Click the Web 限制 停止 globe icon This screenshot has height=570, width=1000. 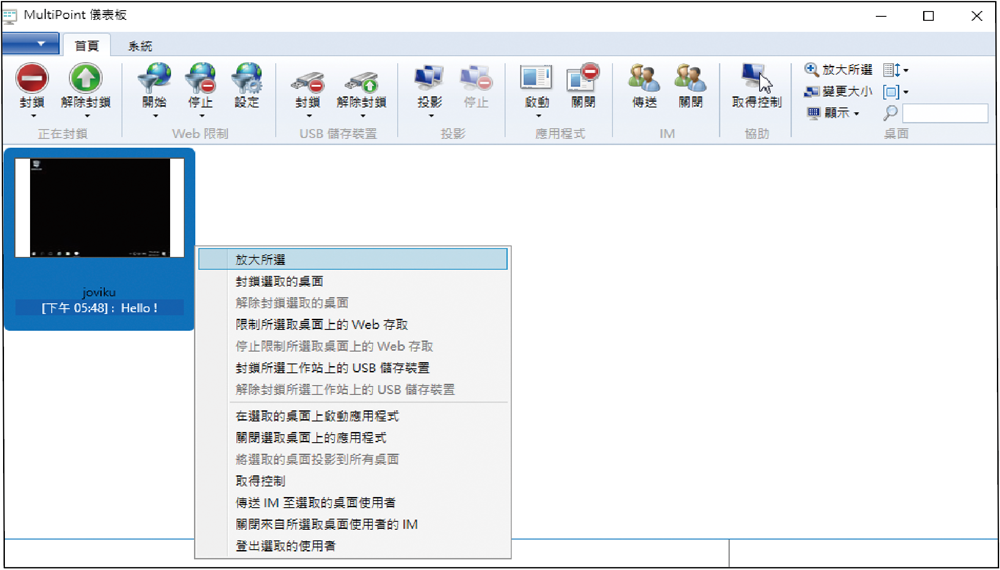(200, 78)
